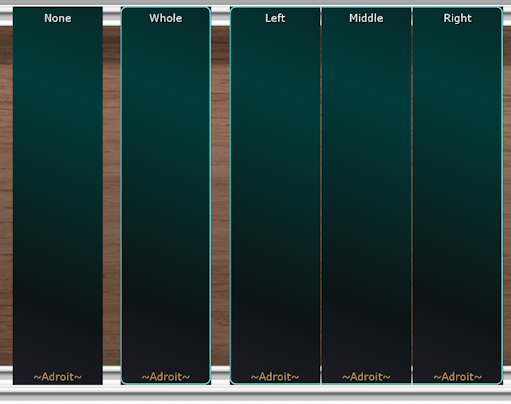This screenshot has height=404, width=511.
Task: Click ~Adroit~ text under the None panel
Action: (58, 377)
